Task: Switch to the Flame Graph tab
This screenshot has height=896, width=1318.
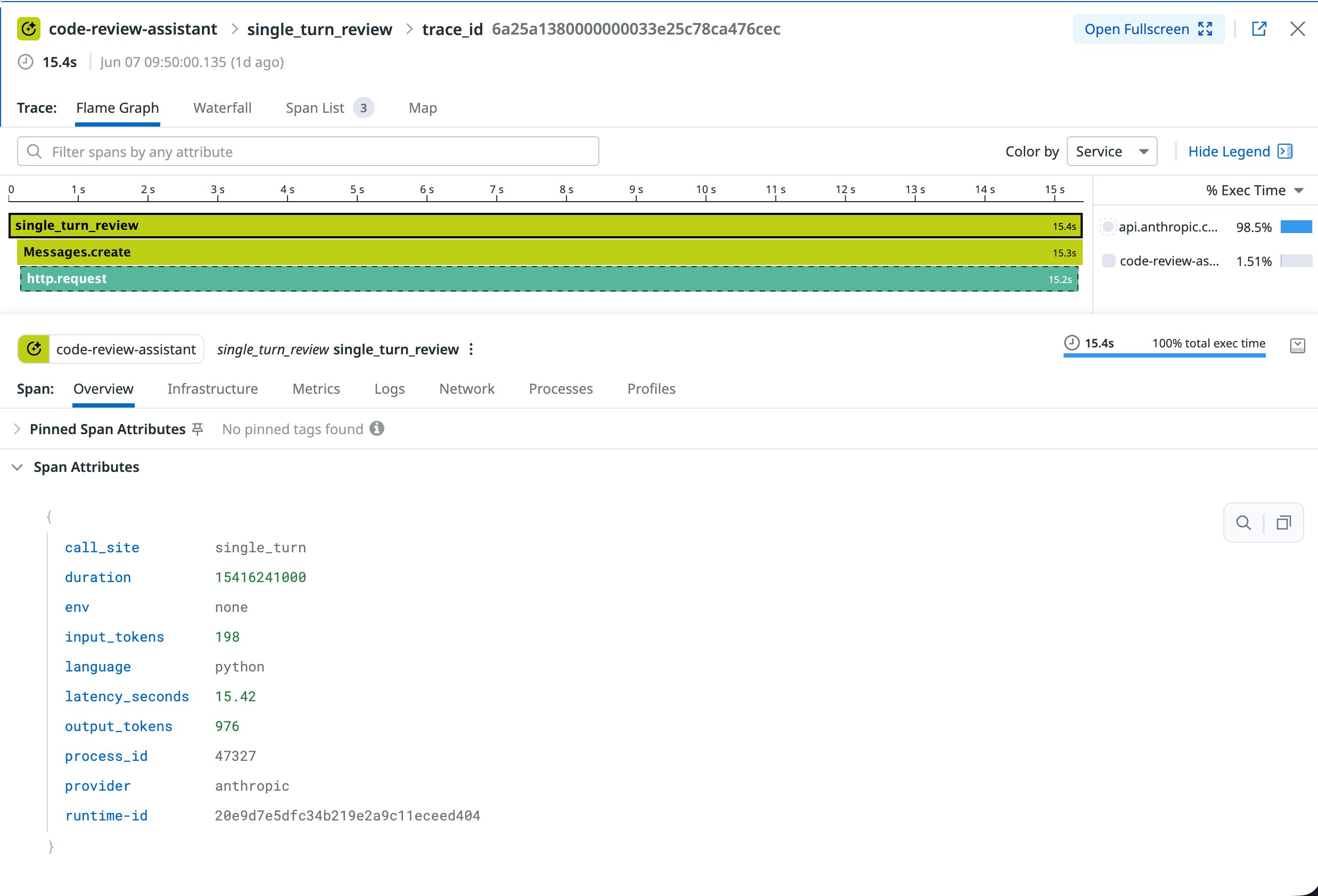Action: (118, 107)
